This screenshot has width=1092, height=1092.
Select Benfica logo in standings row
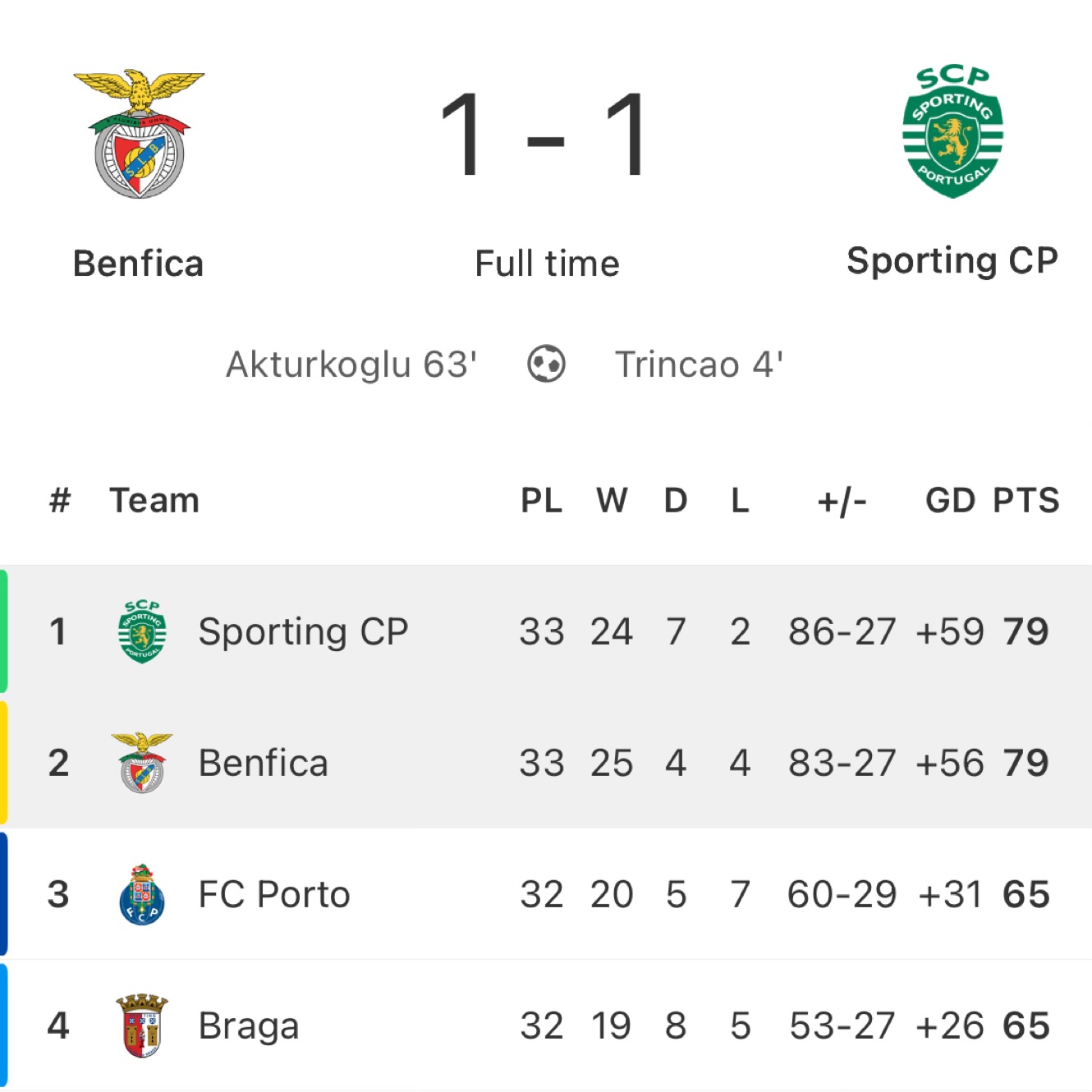[x=142, y=763]
